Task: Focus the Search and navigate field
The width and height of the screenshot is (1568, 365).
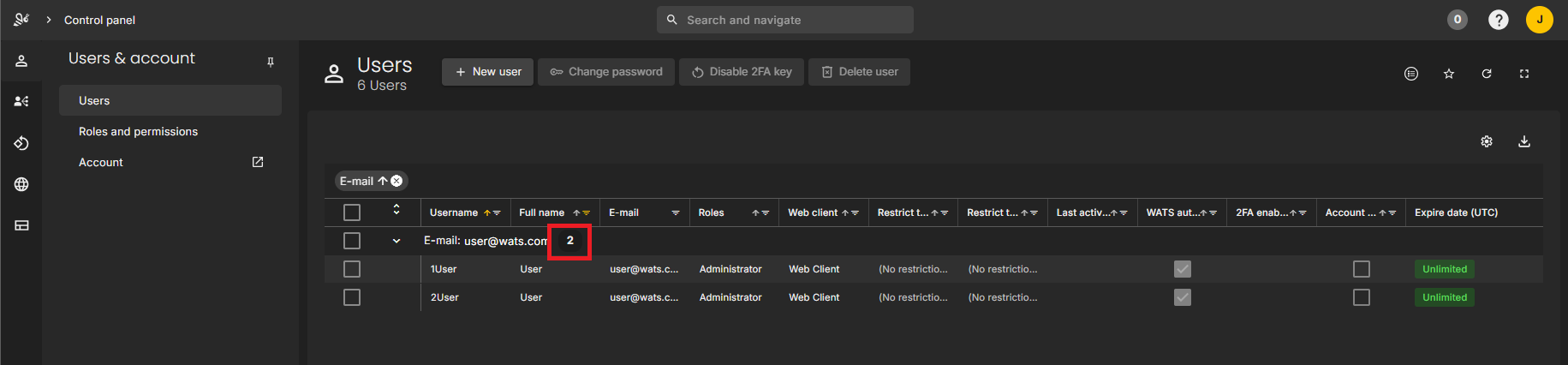Action: point(785,20)
